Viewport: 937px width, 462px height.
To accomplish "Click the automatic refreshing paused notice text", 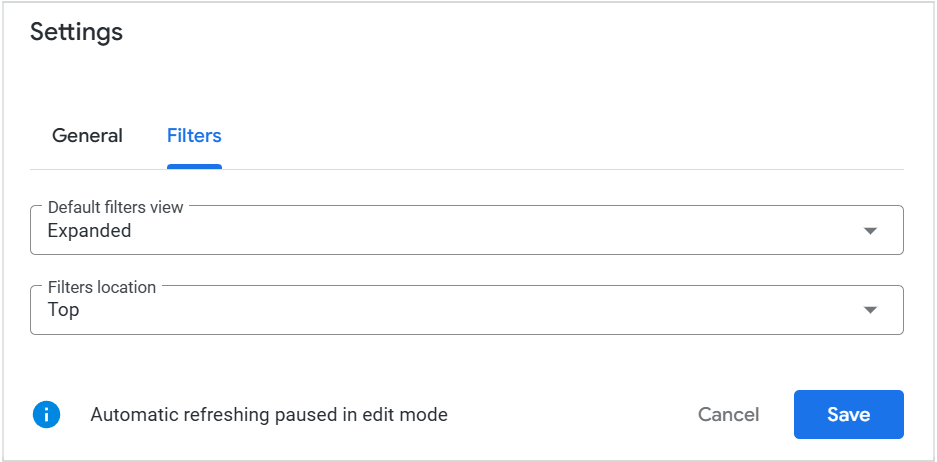I will (x=268, y=414).
